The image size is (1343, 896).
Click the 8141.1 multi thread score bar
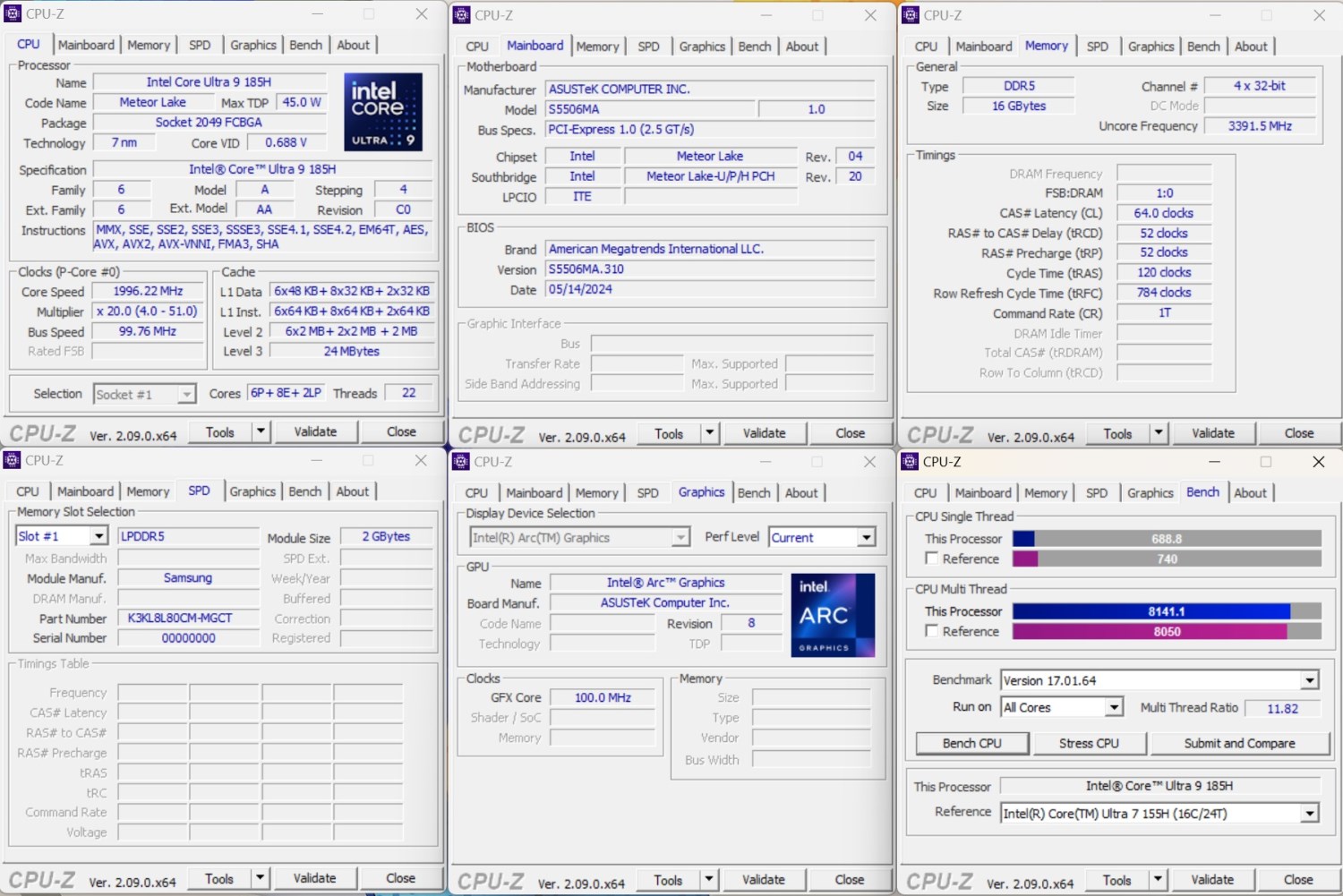pos(1166,611)
